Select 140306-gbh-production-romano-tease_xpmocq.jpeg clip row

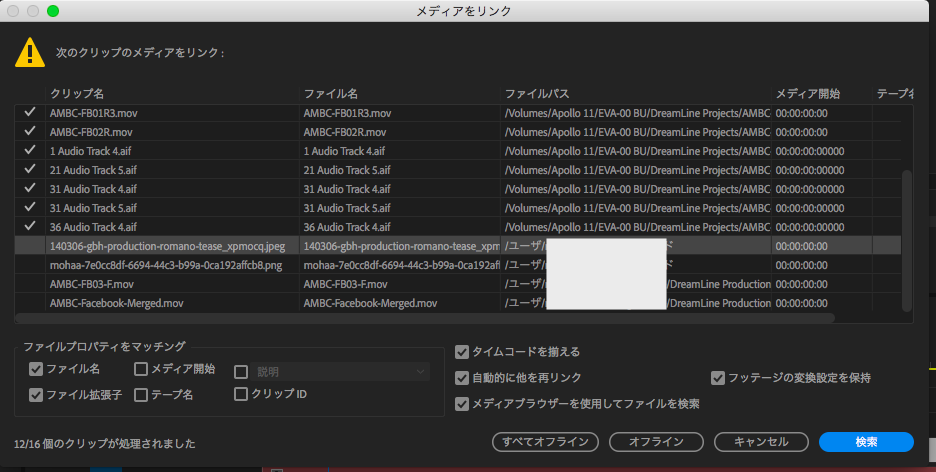(x=458, y=246)
